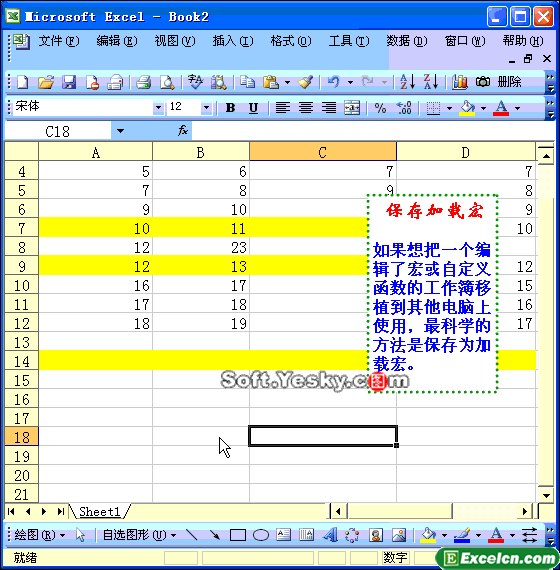The width and height of the screenshot is (560, 570).
Task: Select the Arrow drawing tool
Action: [215, 535]
